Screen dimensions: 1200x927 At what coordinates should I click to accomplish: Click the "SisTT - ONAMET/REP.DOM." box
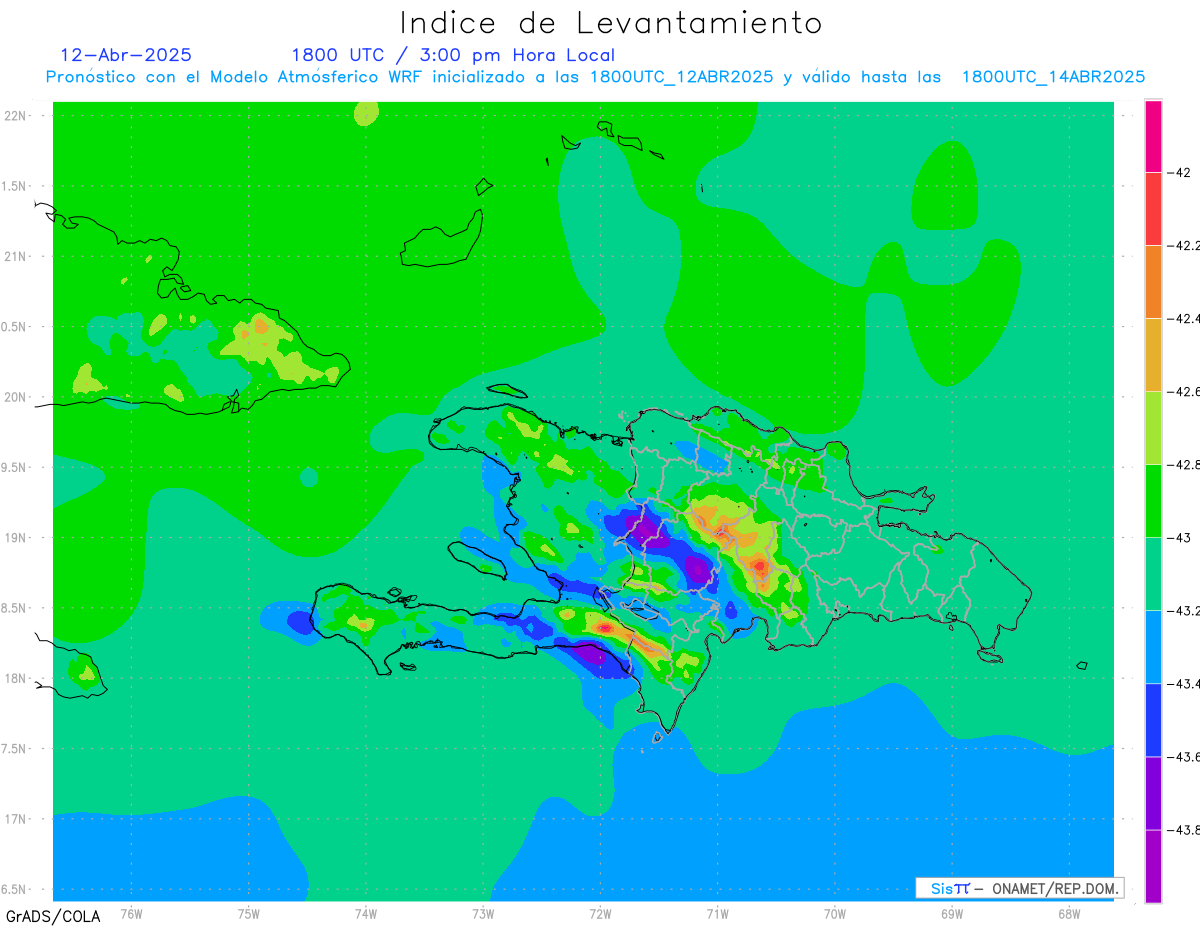tap(1019, 888)
